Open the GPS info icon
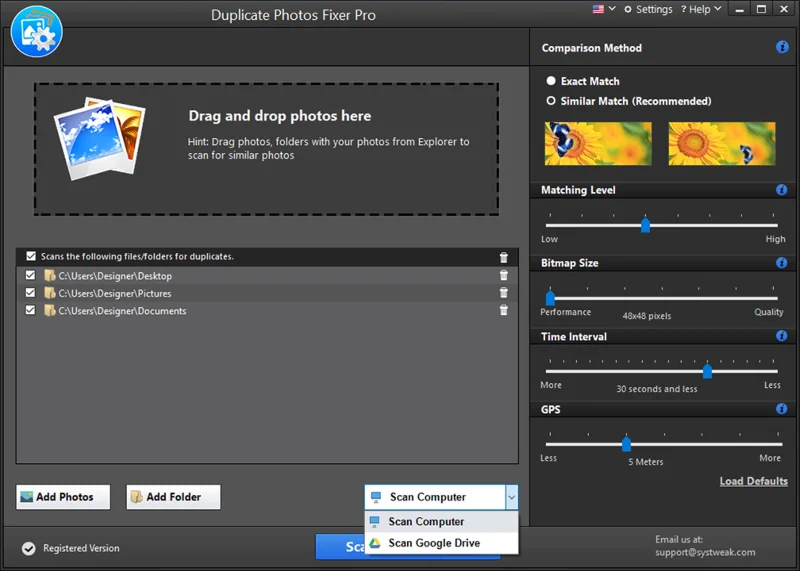 coord(781,409)
